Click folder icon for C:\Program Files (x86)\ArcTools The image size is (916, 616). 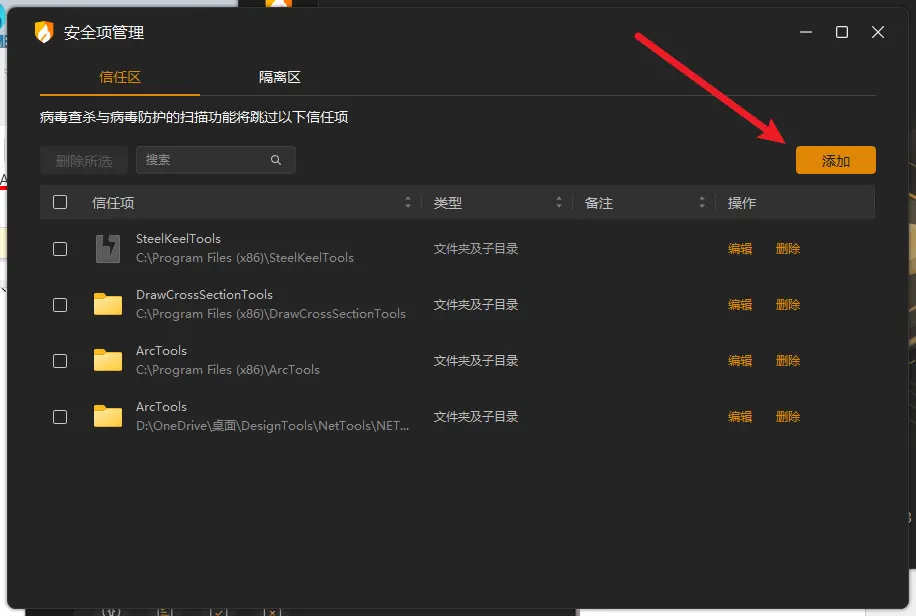coord(108,361)
